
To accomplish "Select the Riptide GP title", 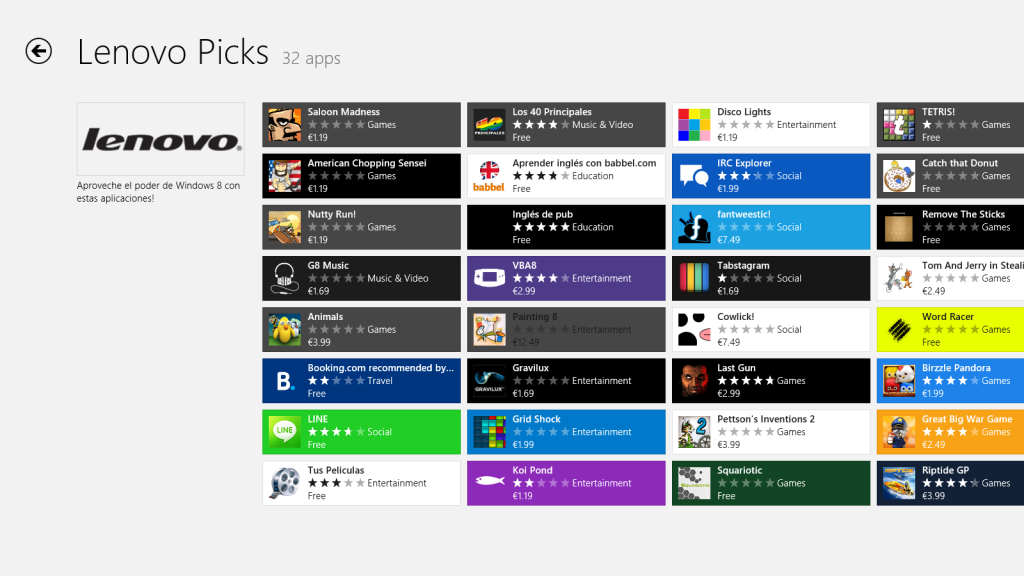I will tap(945, 470).
